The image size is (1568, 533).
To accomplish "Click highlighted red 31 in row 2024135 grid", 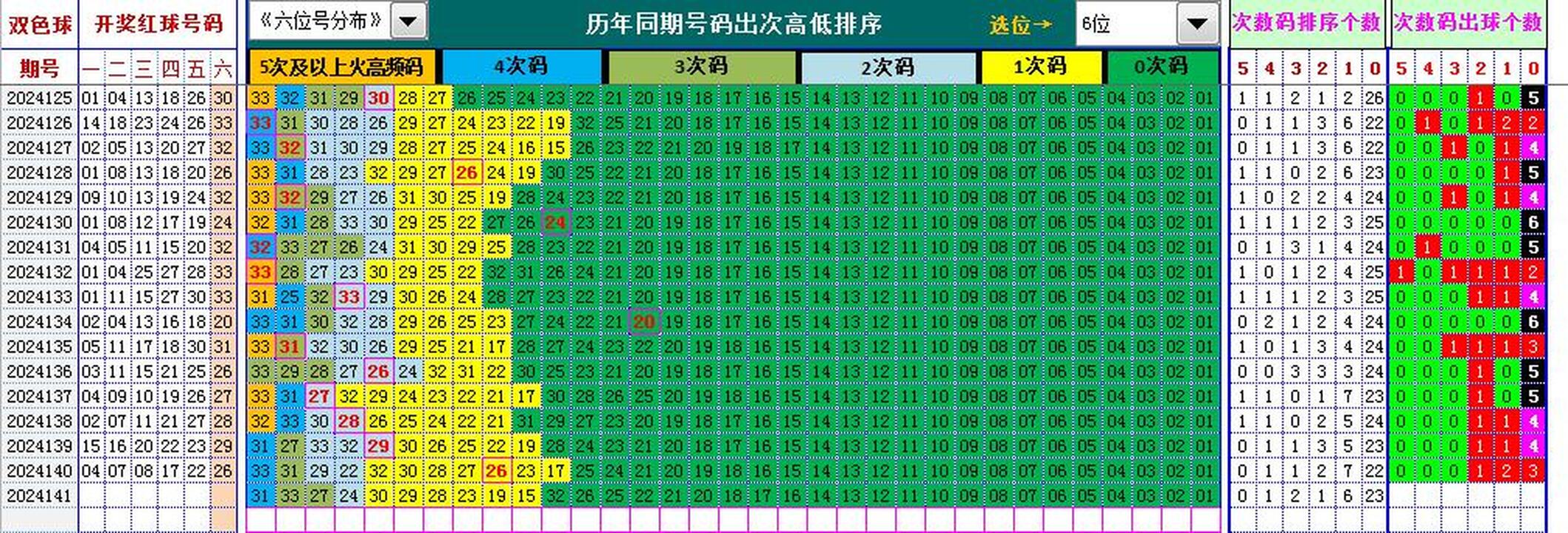I will click(289, 346).
